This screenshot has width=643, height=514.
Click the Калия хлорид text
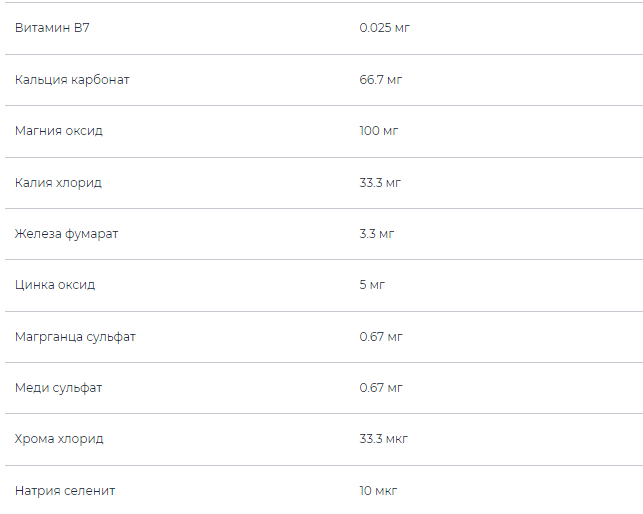pyautogui.click(x=58, y=182)
